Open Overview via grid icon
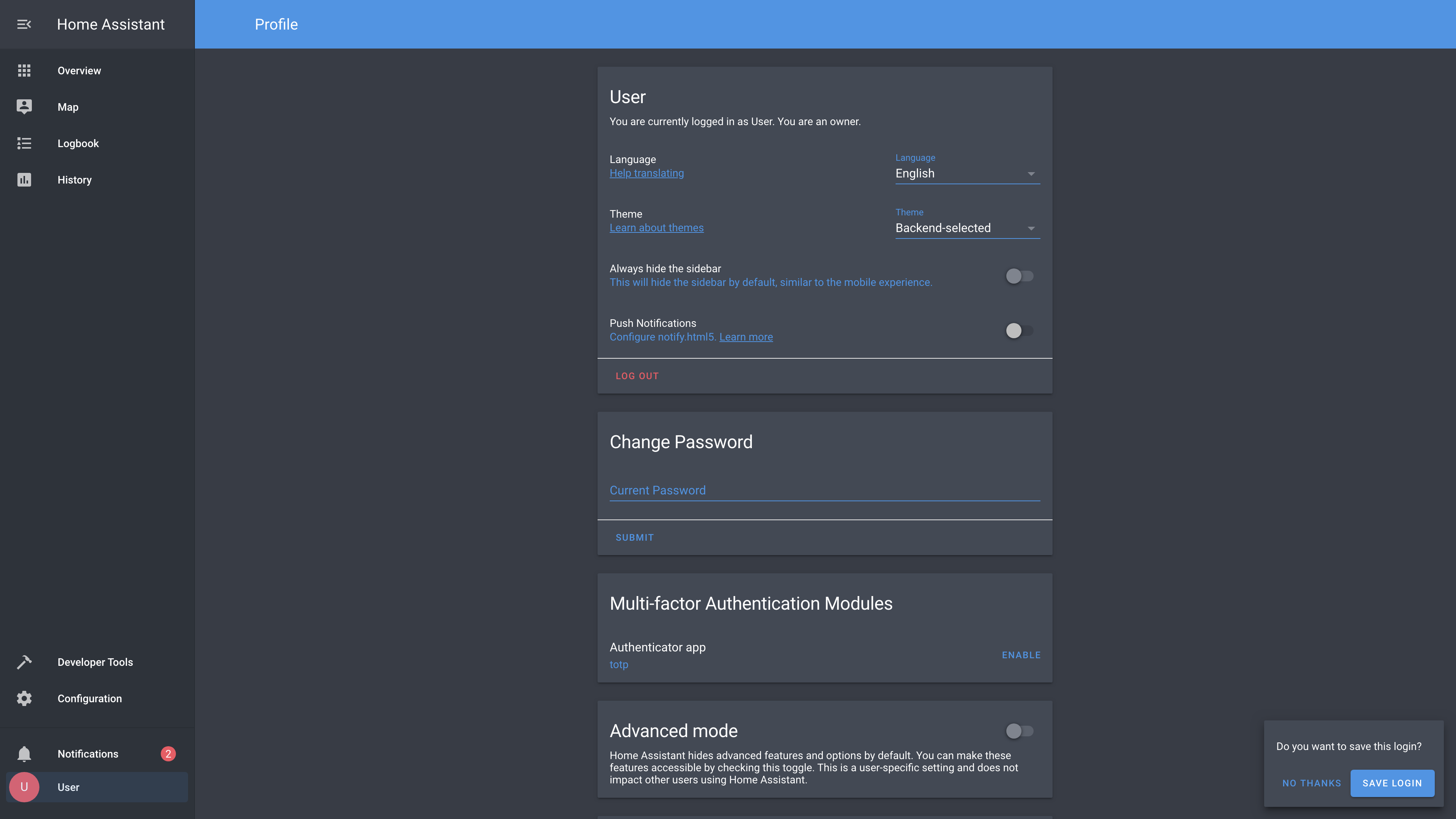The width and height of the screenshot is (1456, 819). (24, 71)
